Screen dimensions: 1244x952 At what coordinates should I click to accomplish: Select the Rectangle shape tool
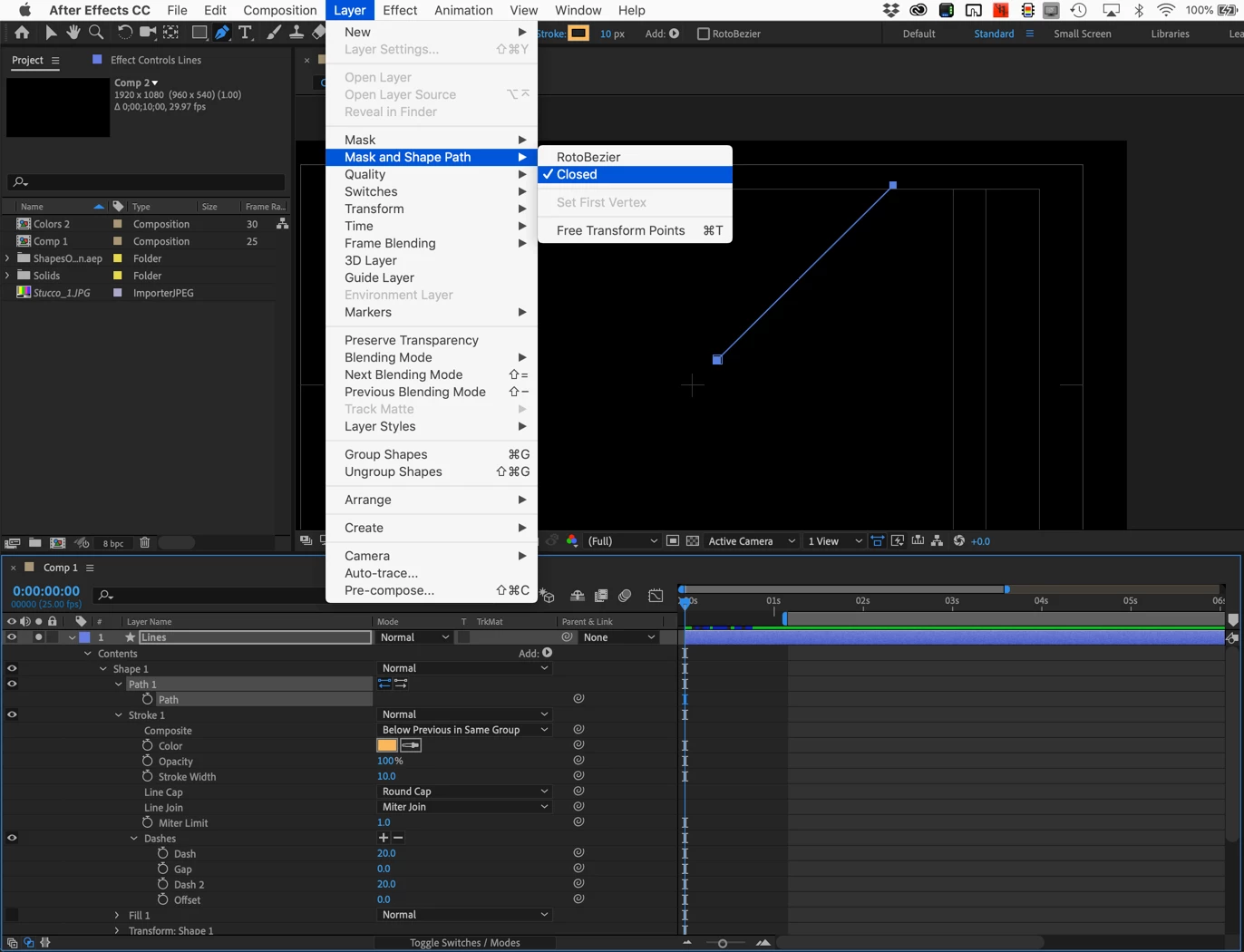pos(199,33)
